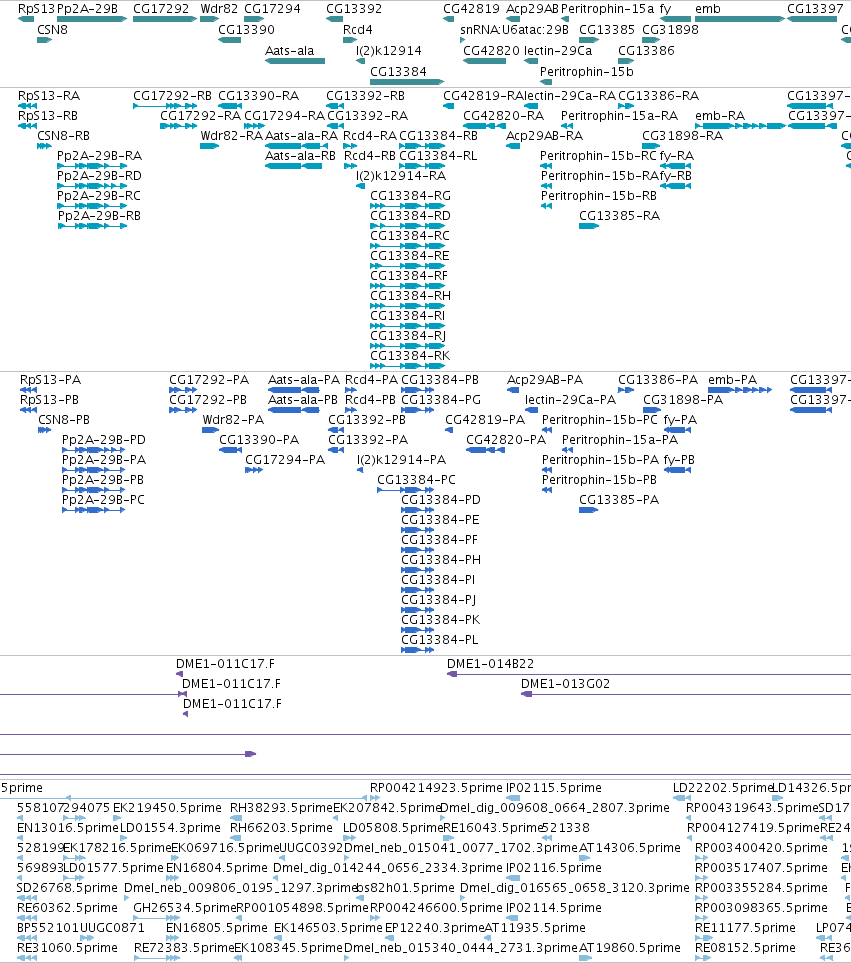Click the Peritrophin-15a-PA protein label
The width and height of the screenshot is (851, 963).
point(620,440)
